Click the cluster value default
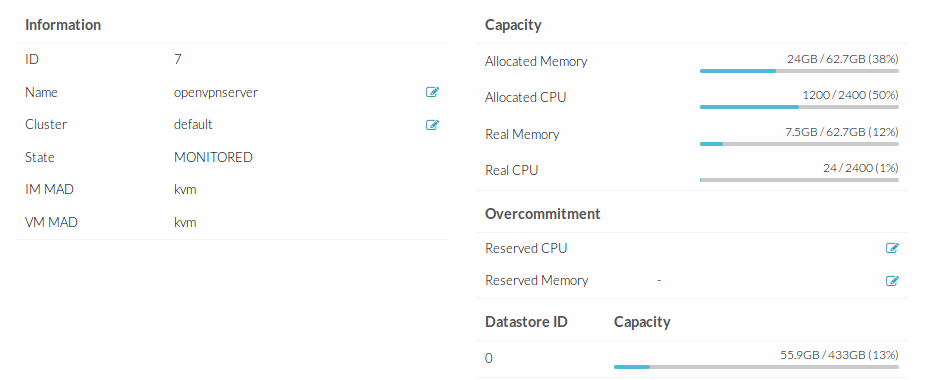951x380 pixels. pyautogui.click(x=193, y=124)
